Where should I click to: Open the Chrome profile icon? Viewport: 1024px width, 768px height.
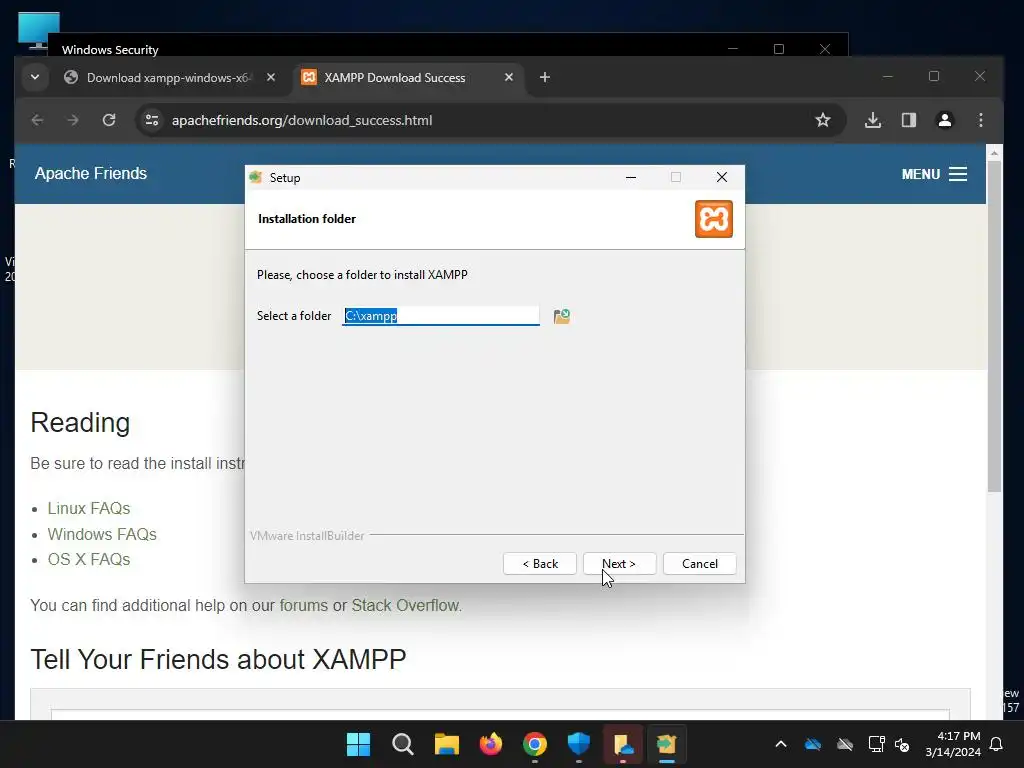click(x=945, y=120)
